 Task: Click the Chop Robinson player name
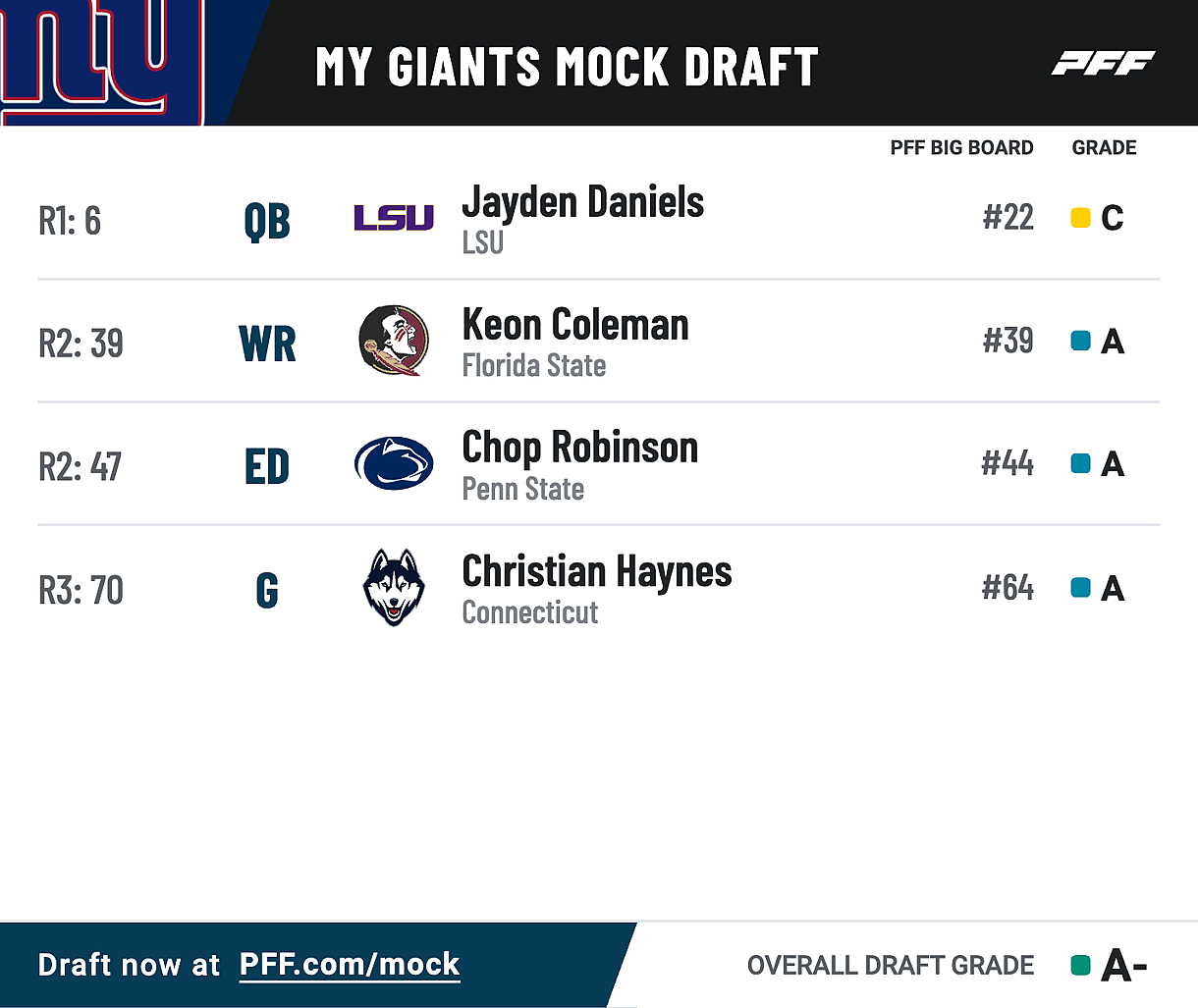(579, 448)
